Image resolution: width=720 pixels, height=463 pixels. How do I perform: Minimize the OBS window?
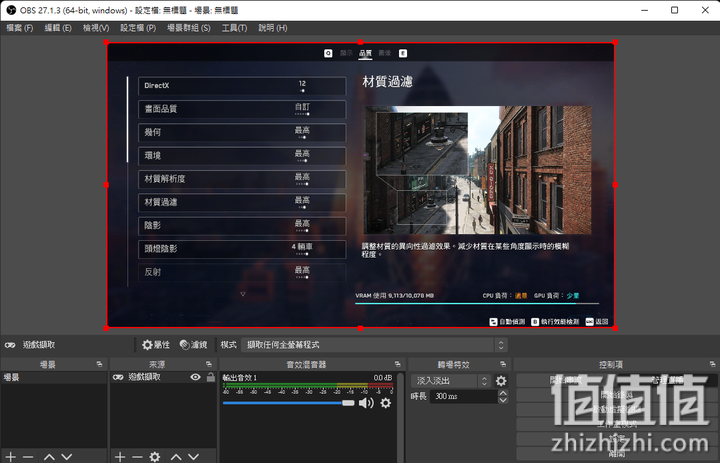(x=645, y=10)
